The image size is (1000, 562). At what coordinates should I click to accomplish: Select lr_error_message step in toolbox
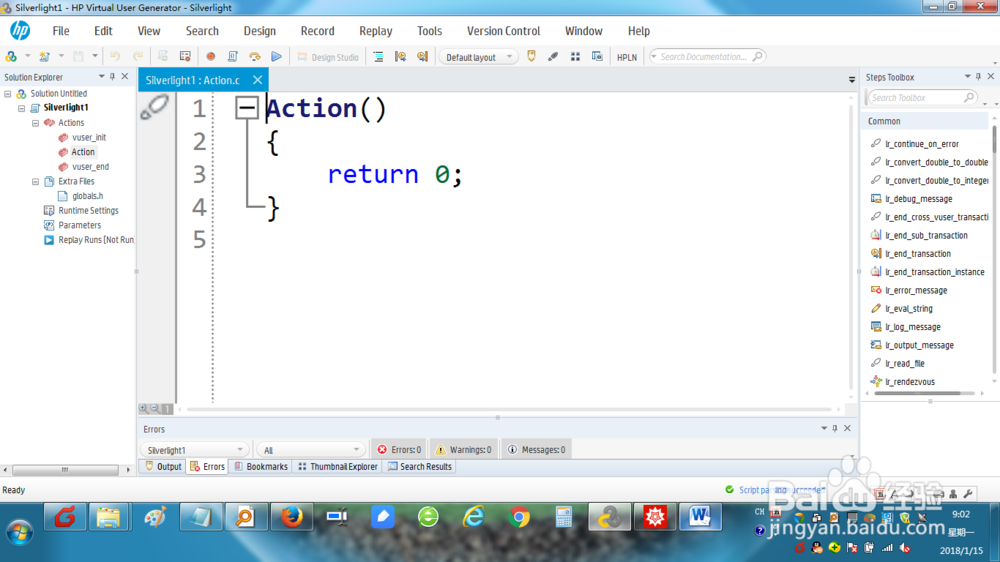[916, 290]
